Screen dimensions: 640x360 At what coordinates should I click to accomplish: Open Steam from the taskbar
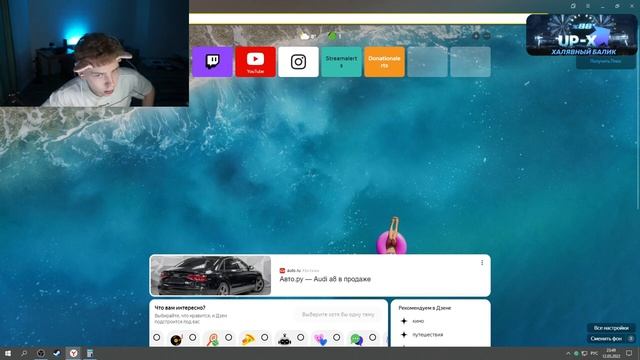(57, 353)
